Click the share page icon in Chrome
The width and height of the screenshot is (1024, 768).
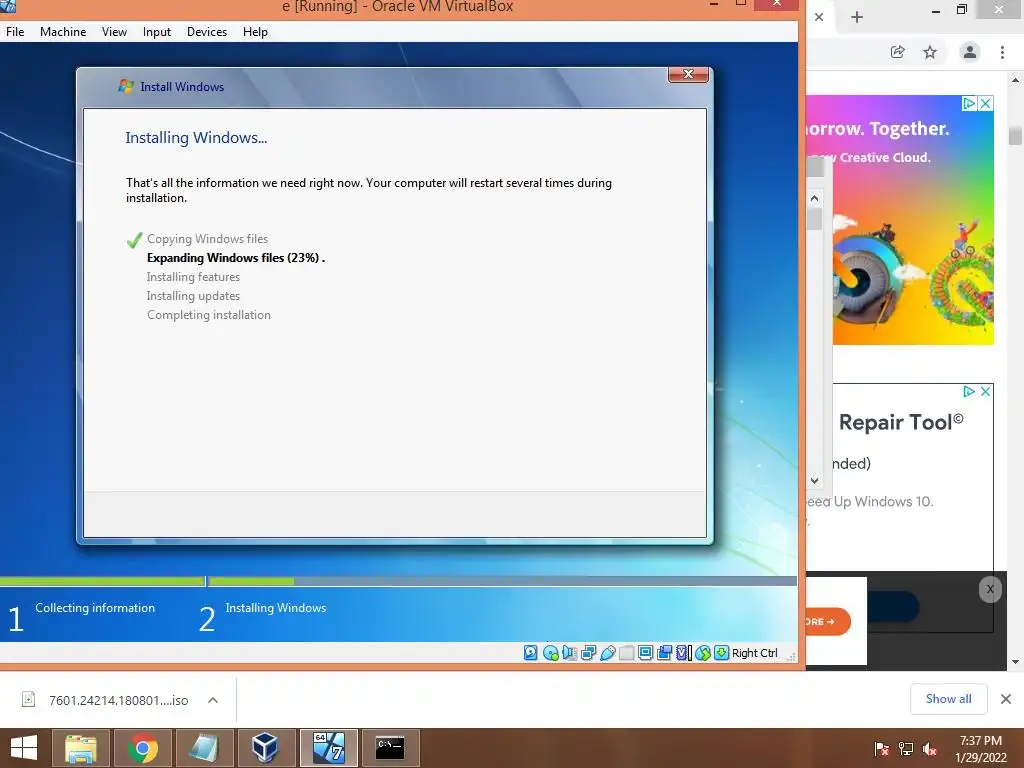898,52
